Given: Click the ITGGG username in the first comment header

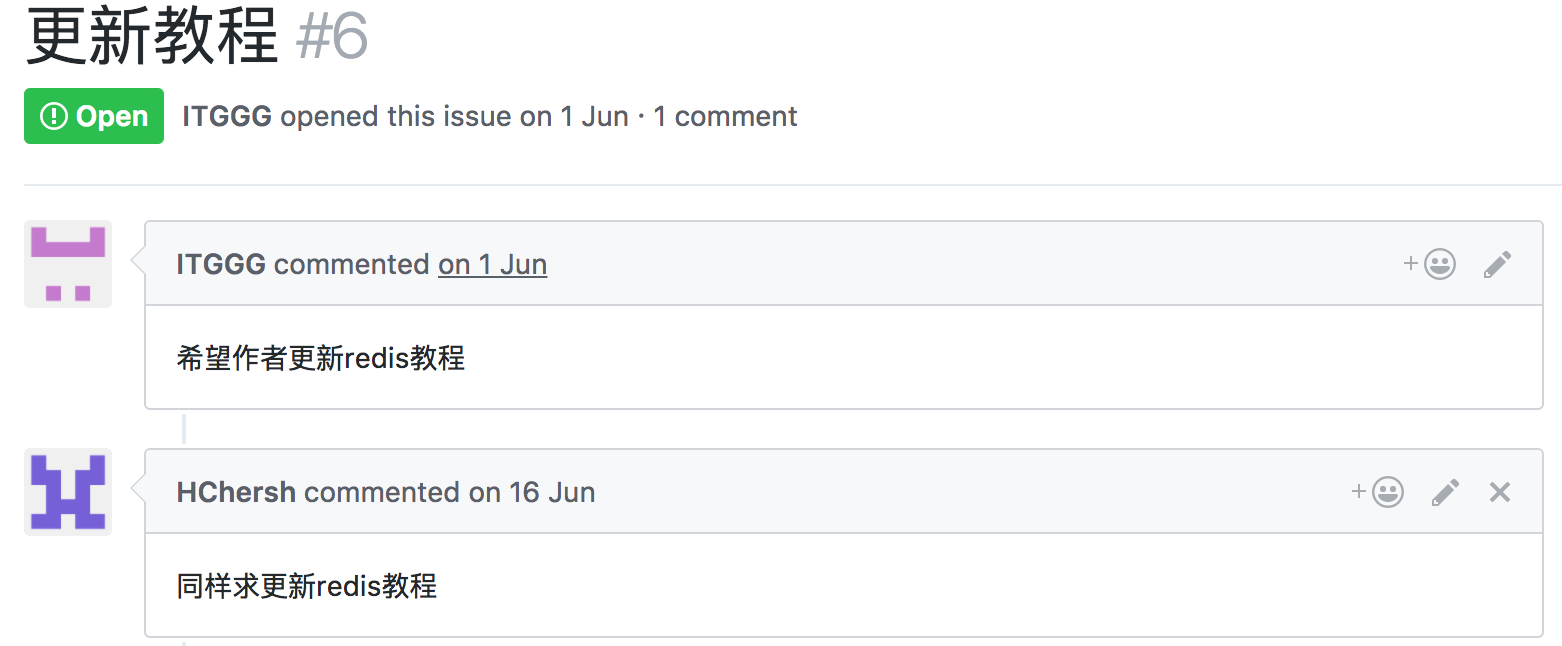Looking at the screenshot, I should (x=221, y=264).
